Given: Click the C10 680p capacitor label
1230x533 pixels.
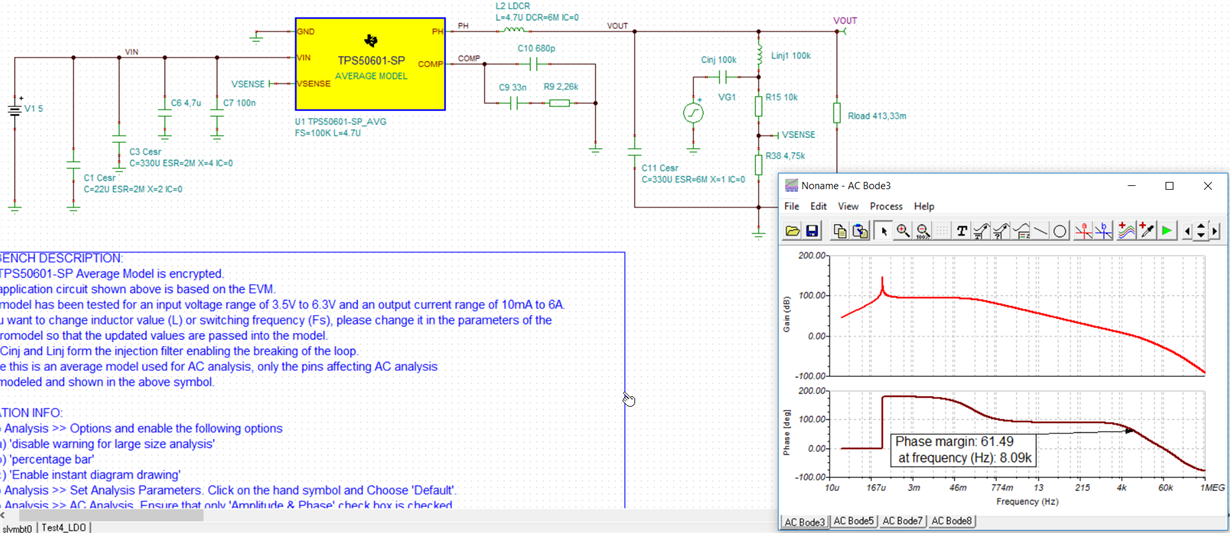Looking at the screenshot, I should tap(536, 48).
